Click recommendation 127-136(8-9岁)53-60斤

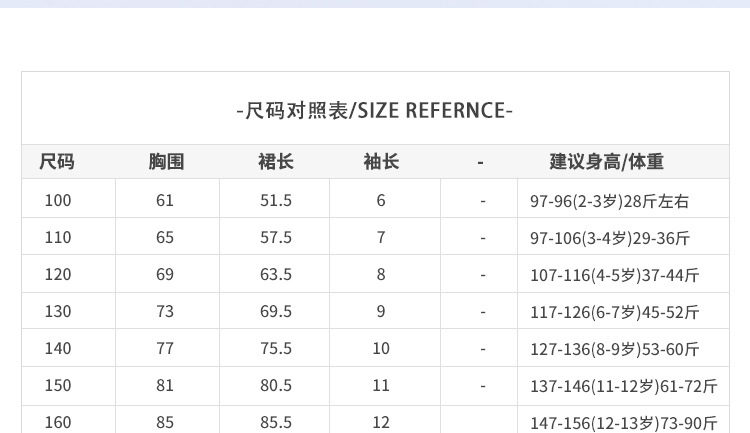[615, 349]
